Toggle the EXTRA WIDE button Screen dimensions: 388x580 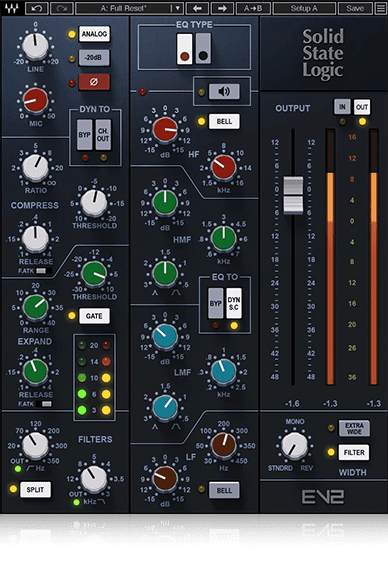pos(354,428)
